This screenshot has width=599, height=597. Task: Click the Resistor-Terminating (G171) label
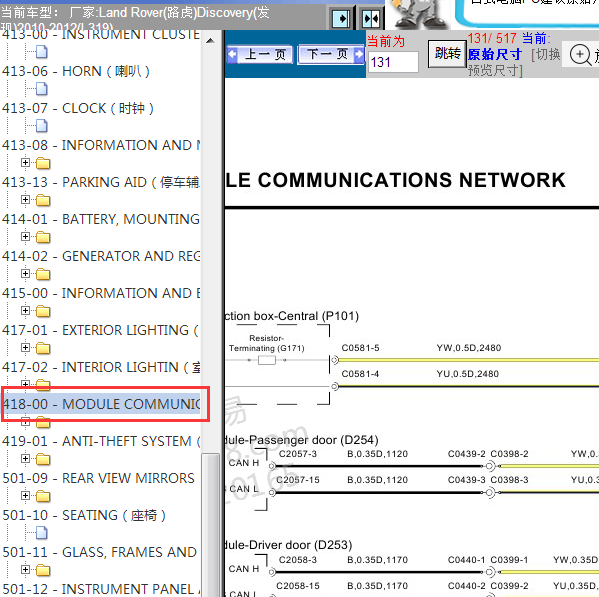pyautogui.click(x=266, y=343)
